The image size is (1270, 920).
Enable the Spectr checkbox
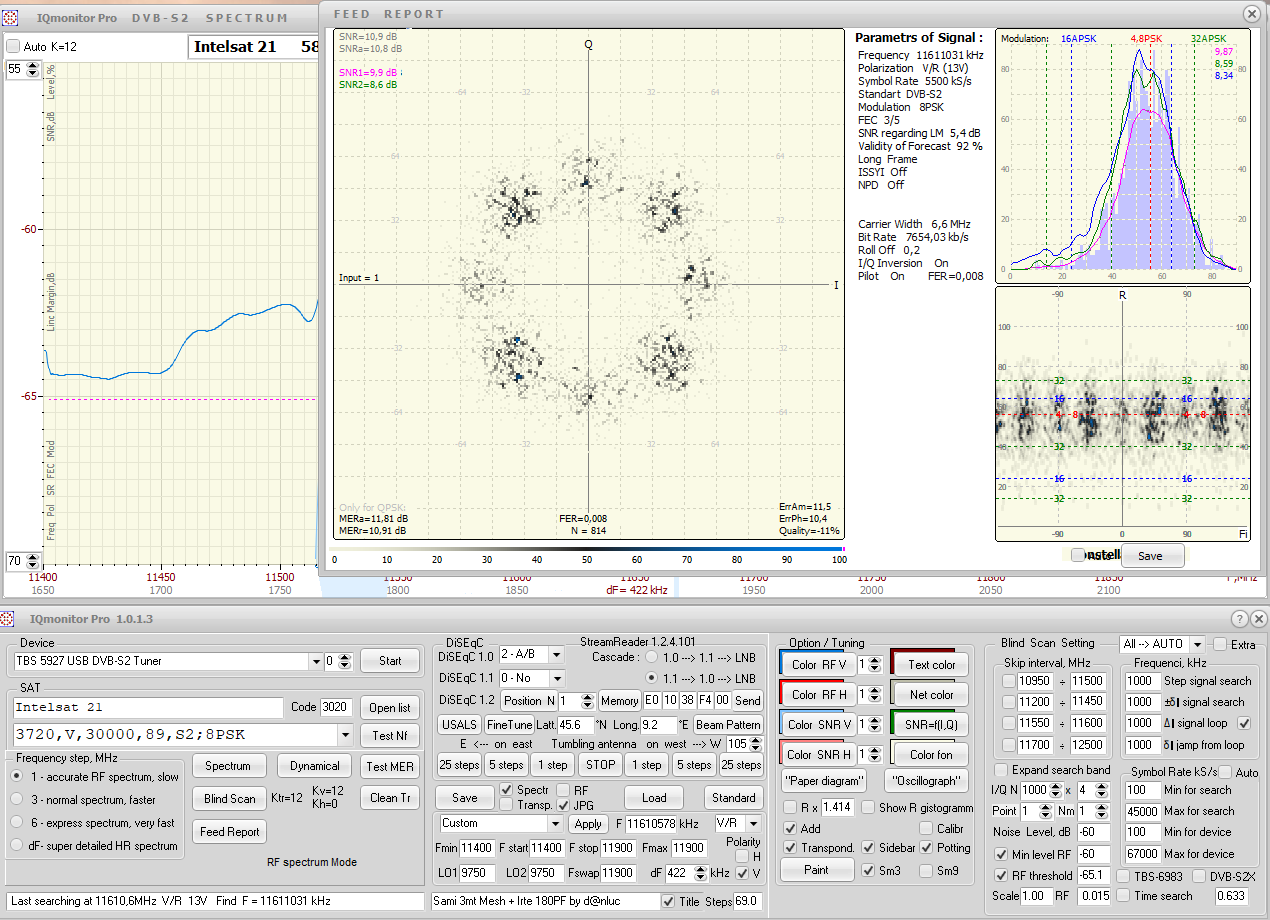click(x=507, y=790)
